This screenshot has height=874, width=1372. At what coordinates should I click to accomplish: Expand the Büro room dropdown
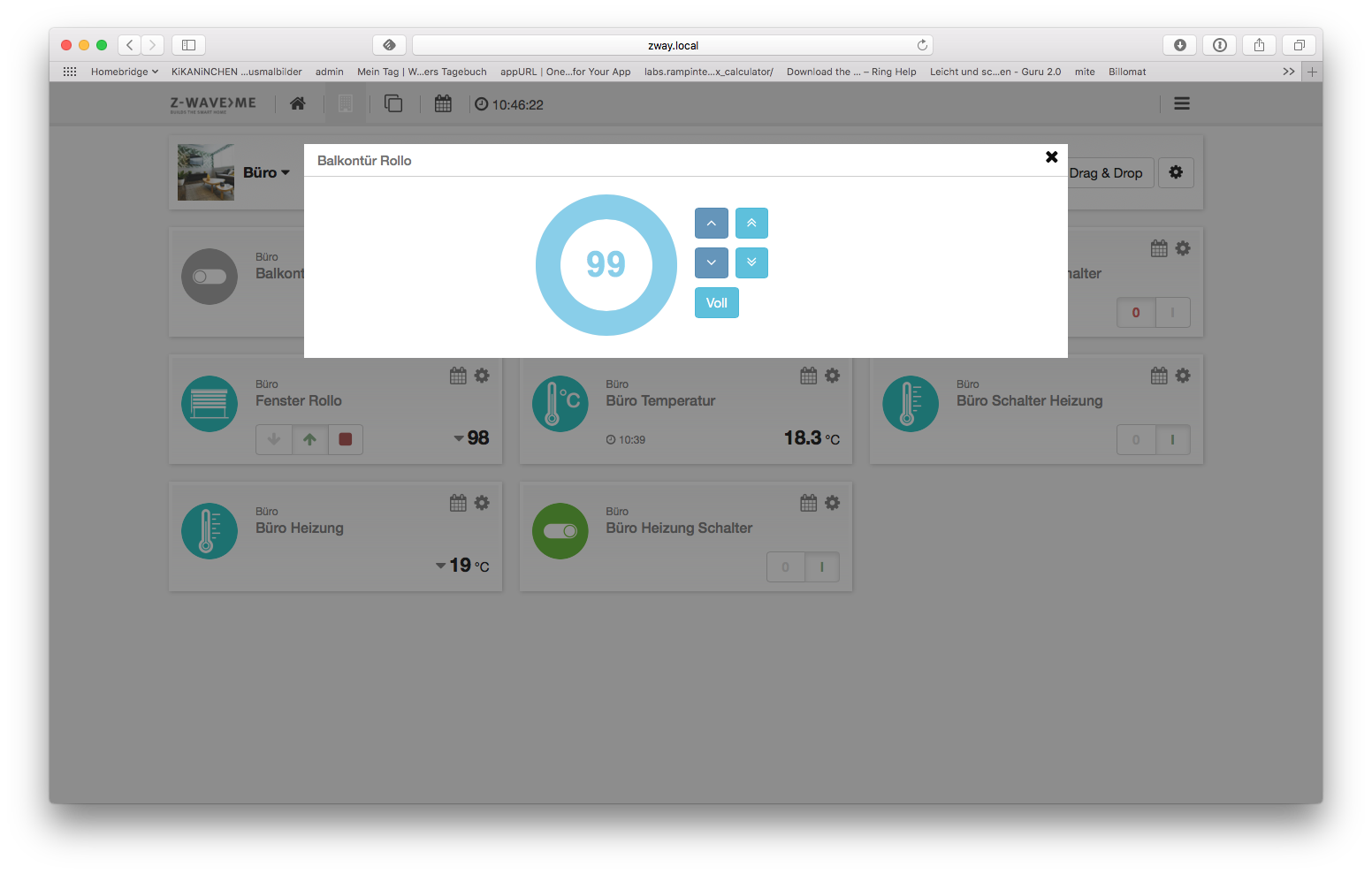click(267, 173)
